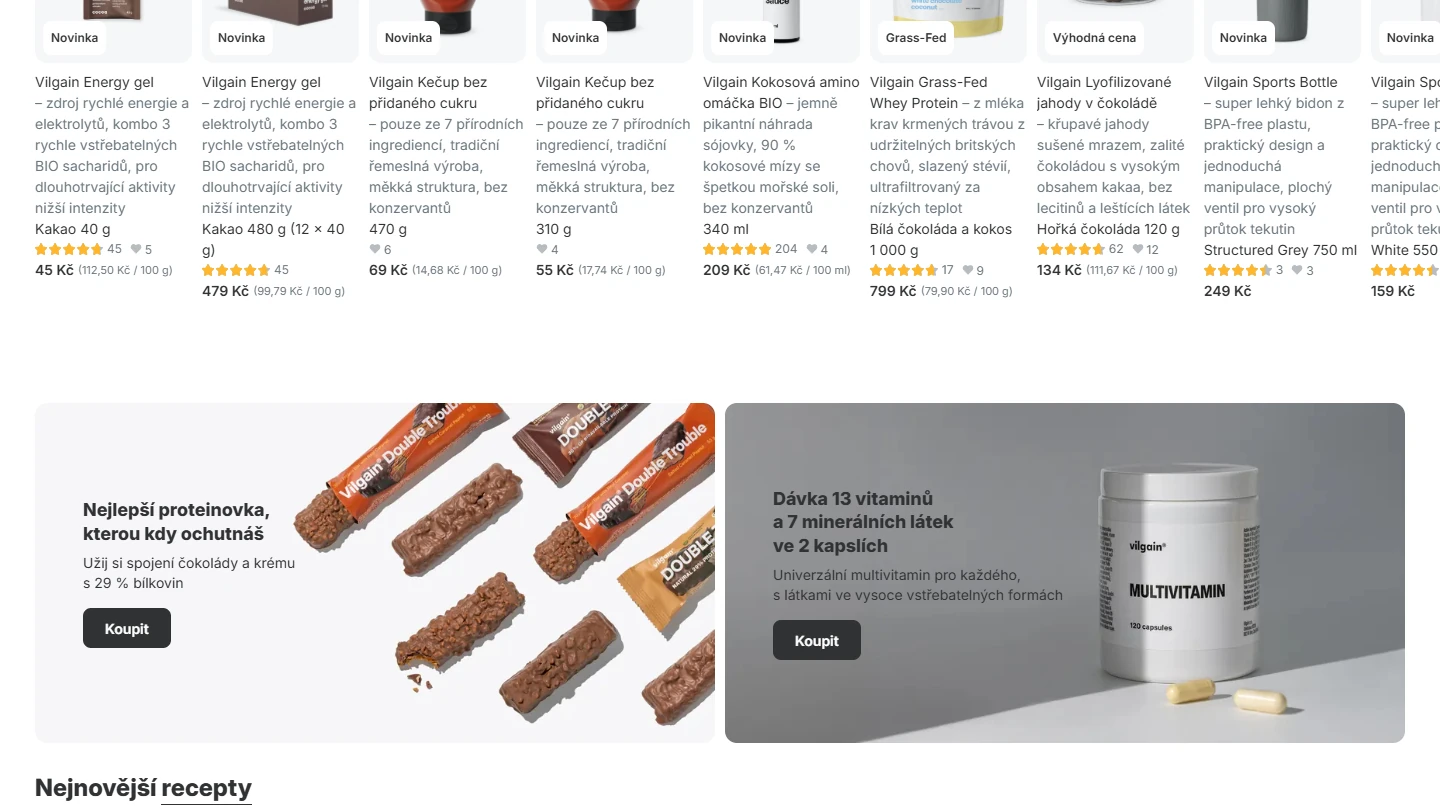The height and width of the screenshot is (810, 1440).
Task: Click heart icon for Grass-Fed Whey Protein
Action: 967,270
